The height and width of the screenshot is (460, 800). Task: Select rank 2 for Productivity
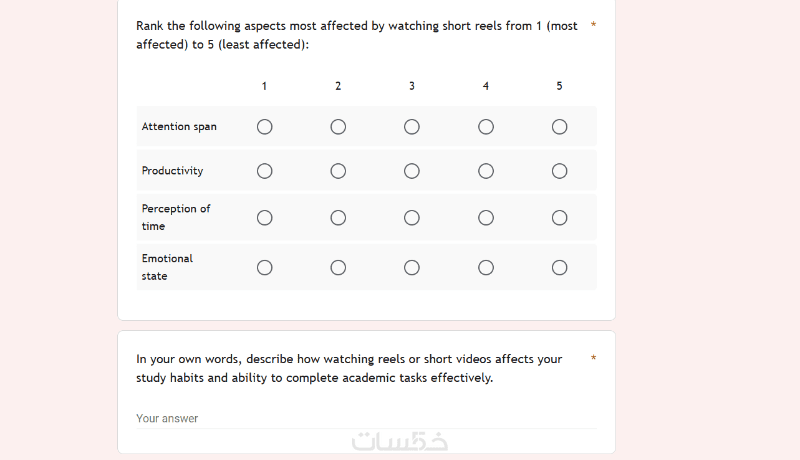tap(338, 171)
